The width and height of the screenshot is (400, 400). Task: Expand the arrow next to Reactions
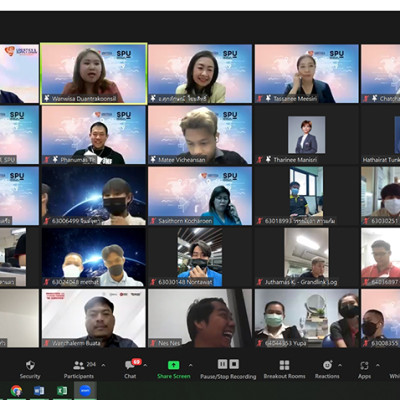[340, 365]
